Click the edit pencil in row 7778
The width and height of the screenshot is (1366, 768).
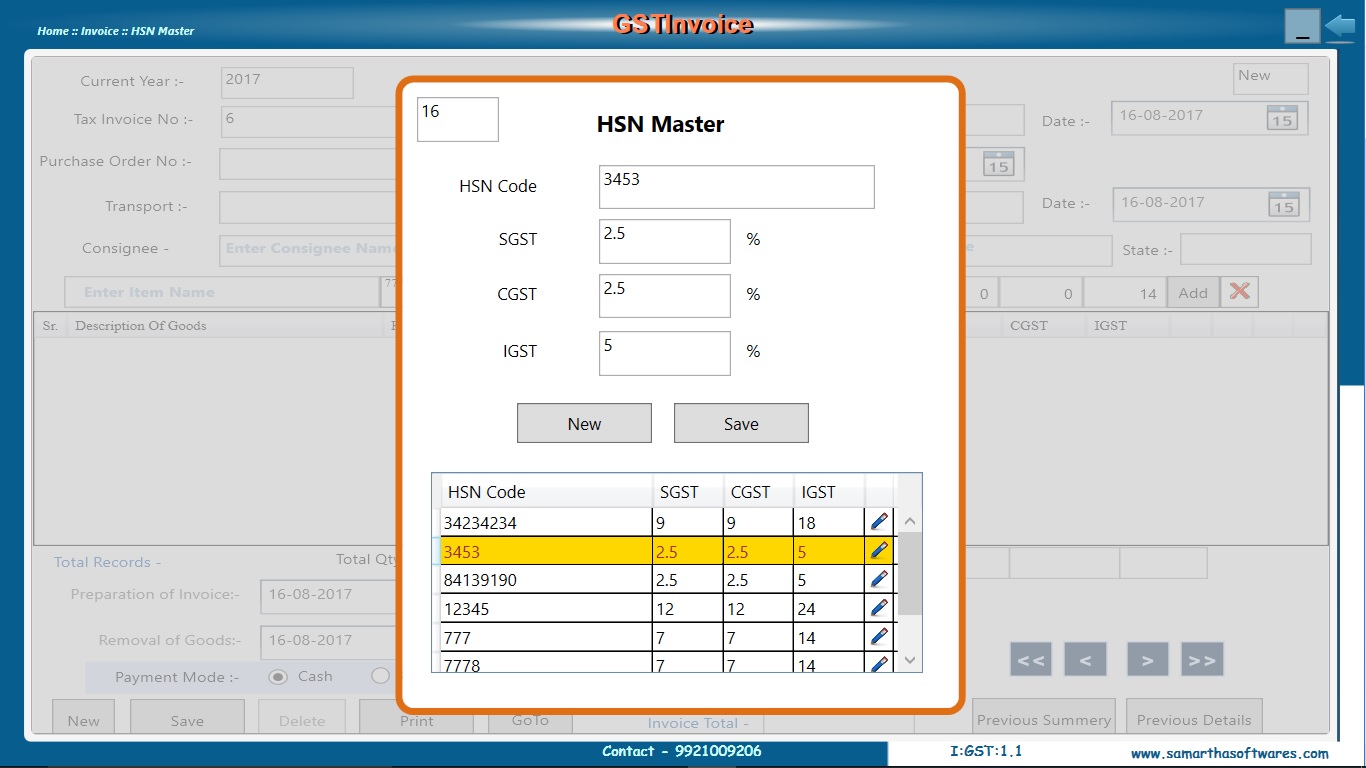[x=879, y=663]
